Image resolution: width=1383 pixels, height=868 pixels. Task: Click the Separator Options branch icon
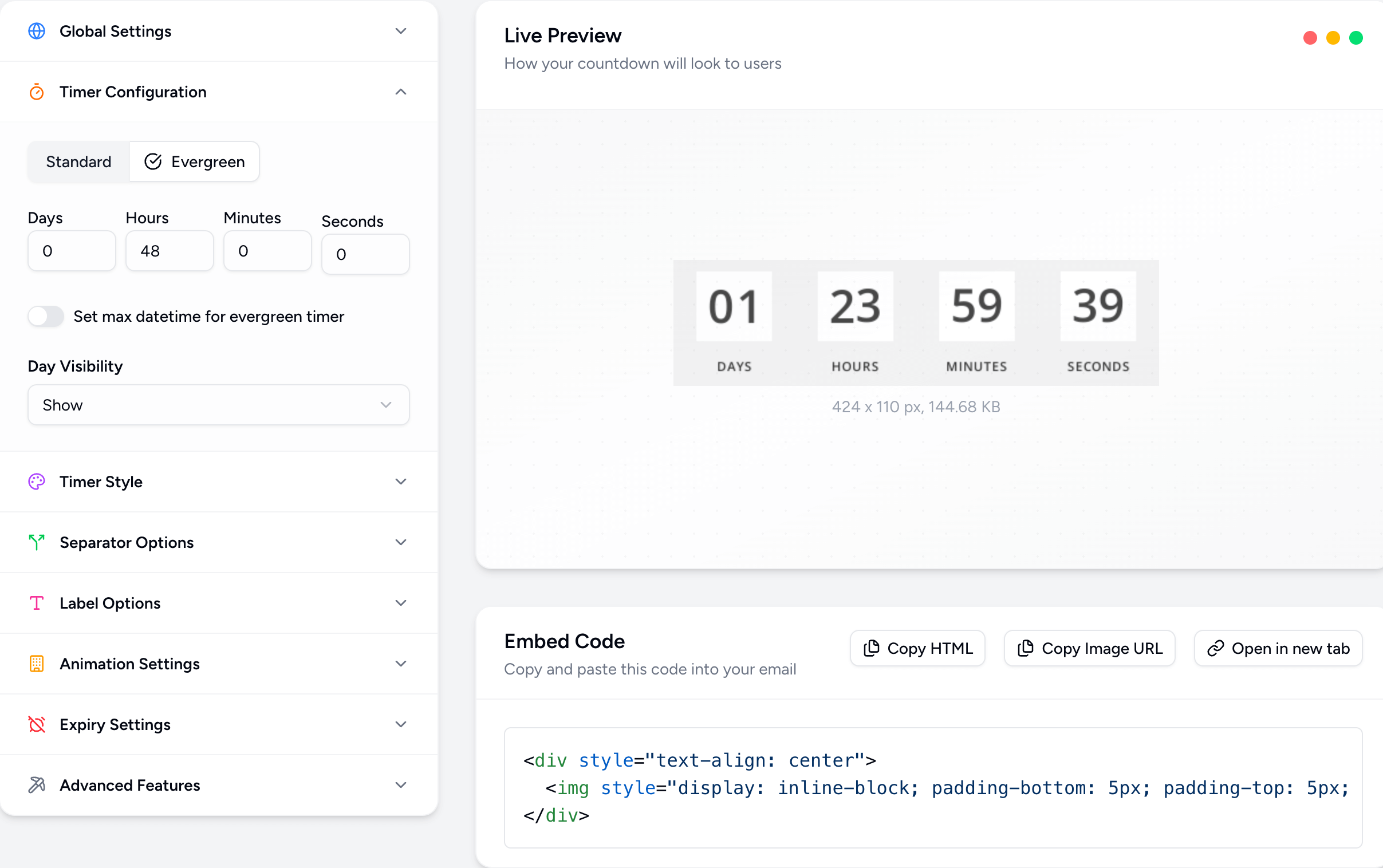click(x=37, y=542)
